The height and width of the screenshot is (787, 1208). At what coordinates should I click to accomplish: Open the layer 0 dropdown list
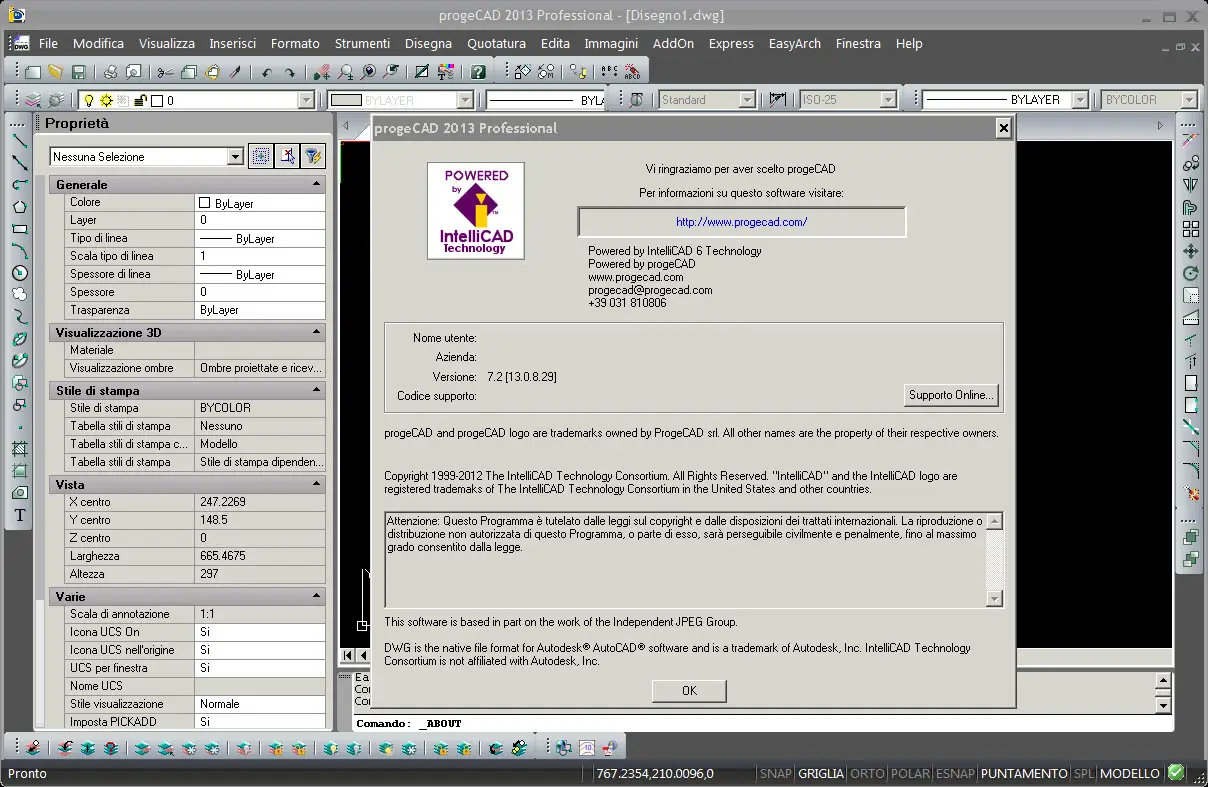(307, 100)
